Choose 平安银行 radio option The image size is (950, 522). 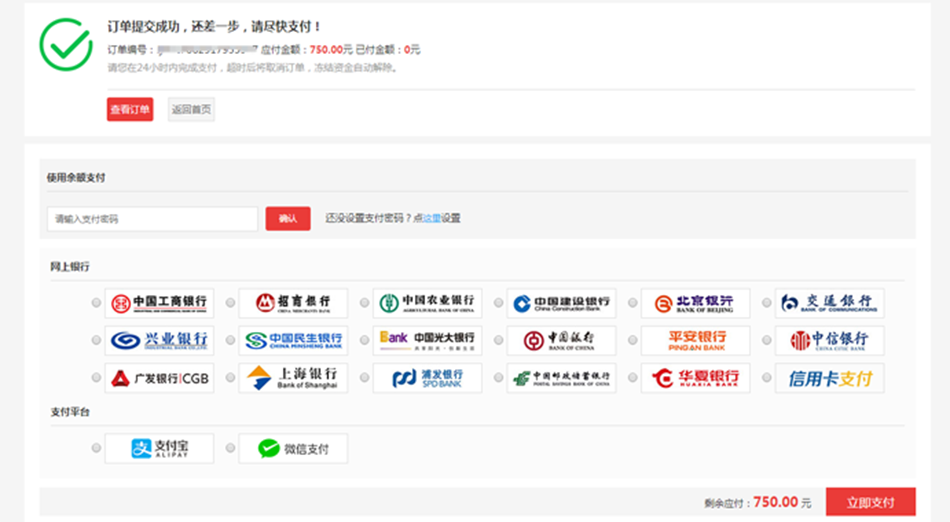pos(633,340)
